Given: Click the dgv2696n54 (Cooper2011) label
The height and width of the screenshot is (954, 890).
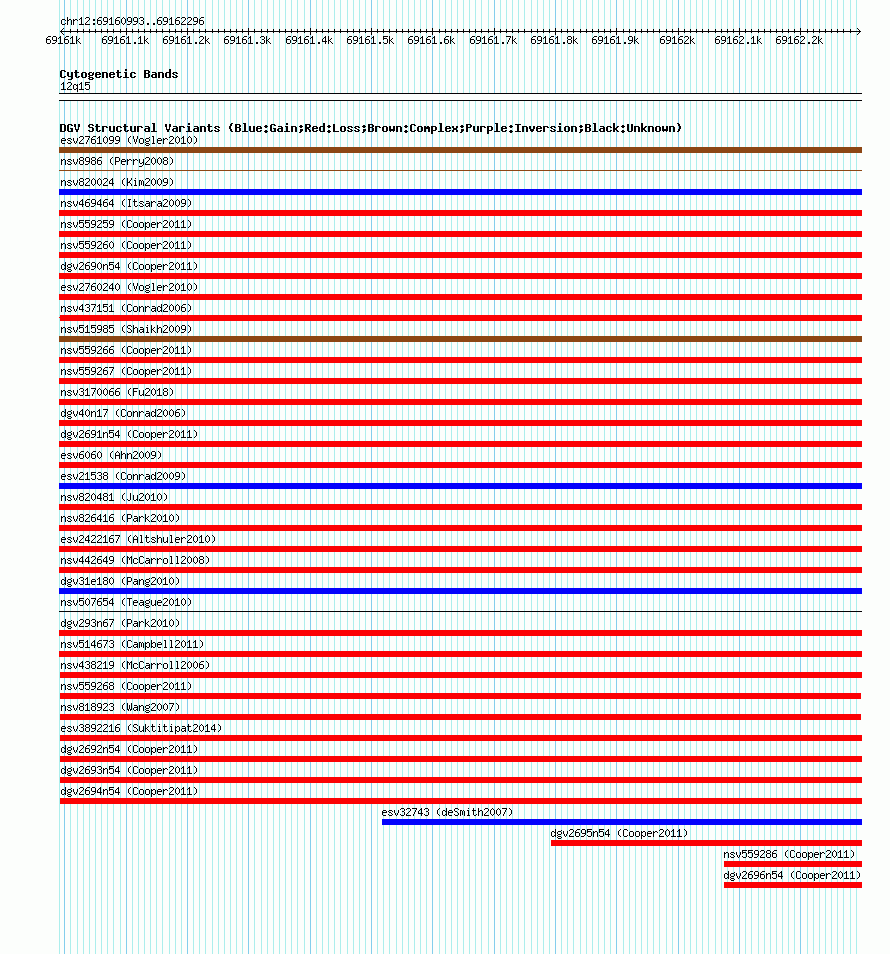Looking at the screenshot, I should coord(792,875).
